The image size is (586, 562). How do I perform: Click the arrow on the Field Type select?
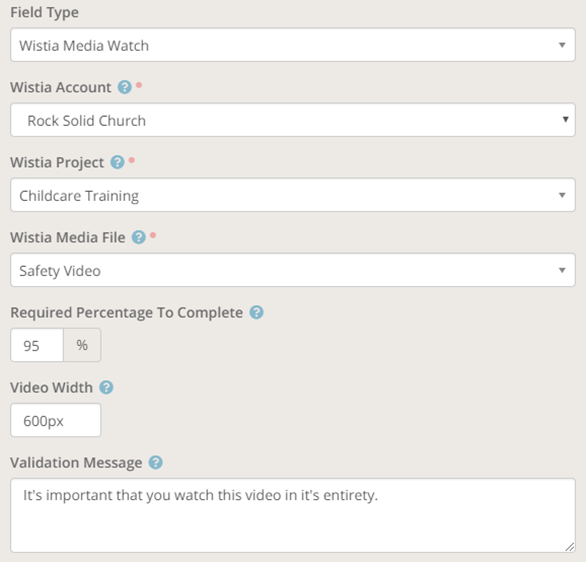(x=562, y=45)
